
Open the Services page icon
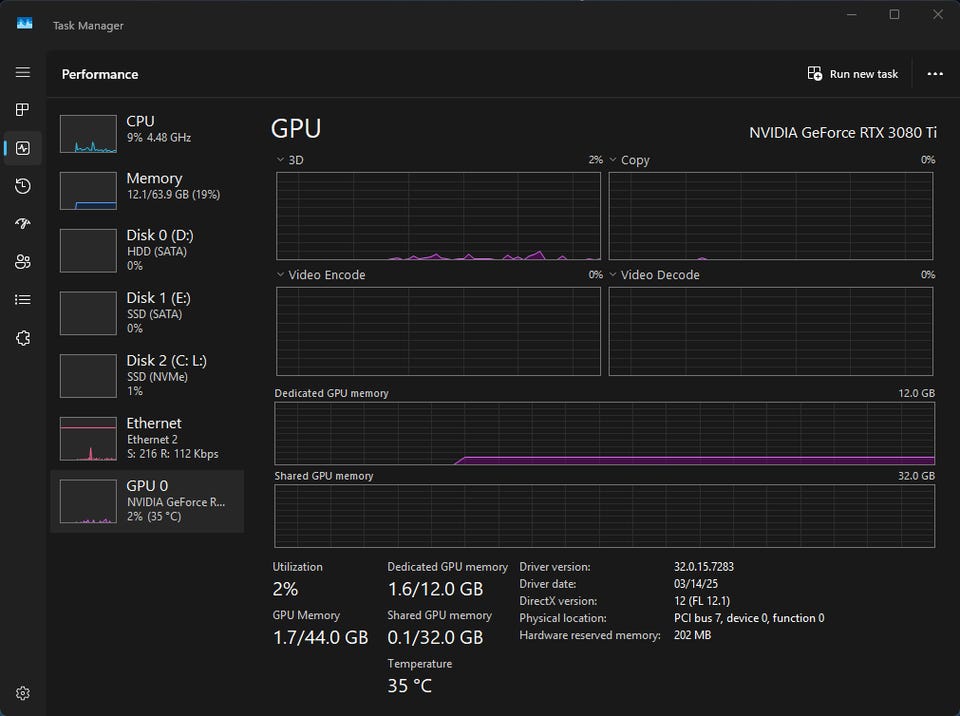point(23,338)
